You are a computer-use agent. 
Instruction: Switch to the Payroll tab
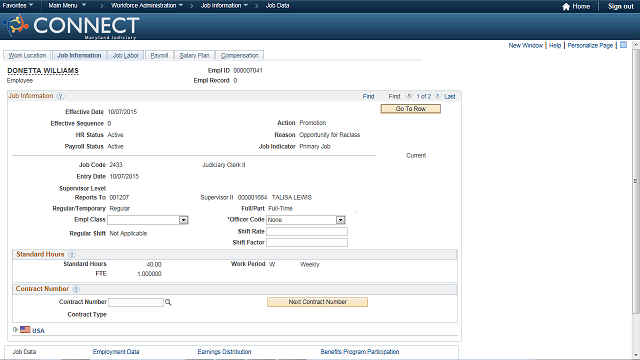pyautogui.click(x=159, y=55)
